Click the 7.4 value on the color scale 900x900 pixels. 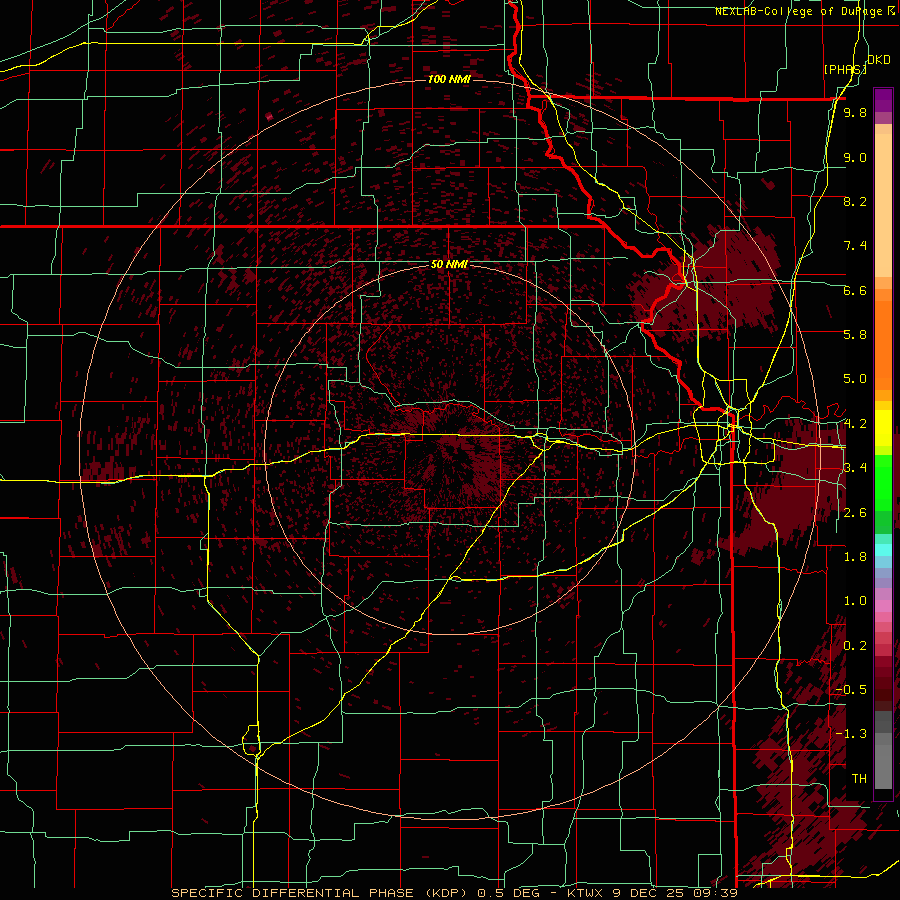pos(855,246)
